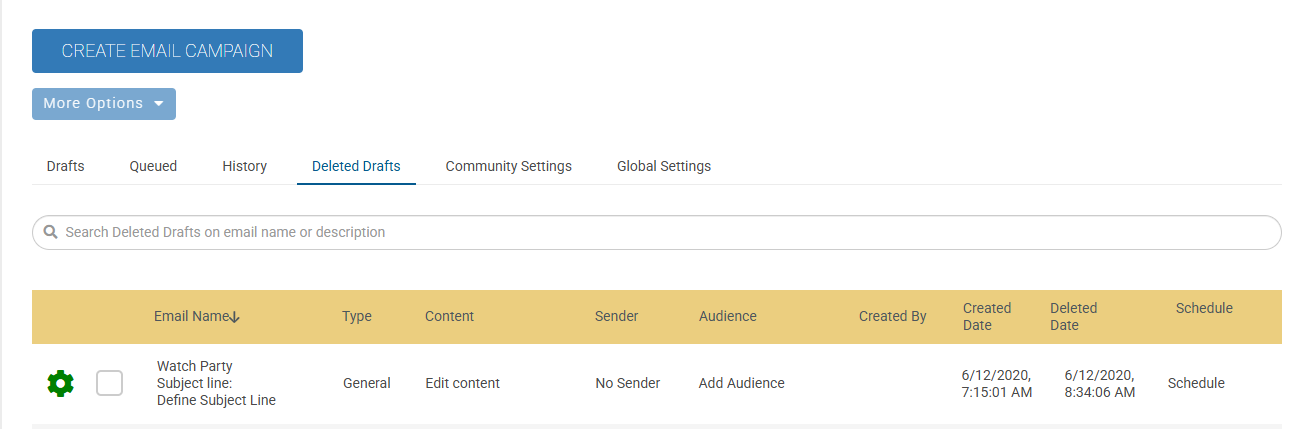Sort by the Email Name column header
Viewport: 1305px width, 429px height.
[191, 316]
